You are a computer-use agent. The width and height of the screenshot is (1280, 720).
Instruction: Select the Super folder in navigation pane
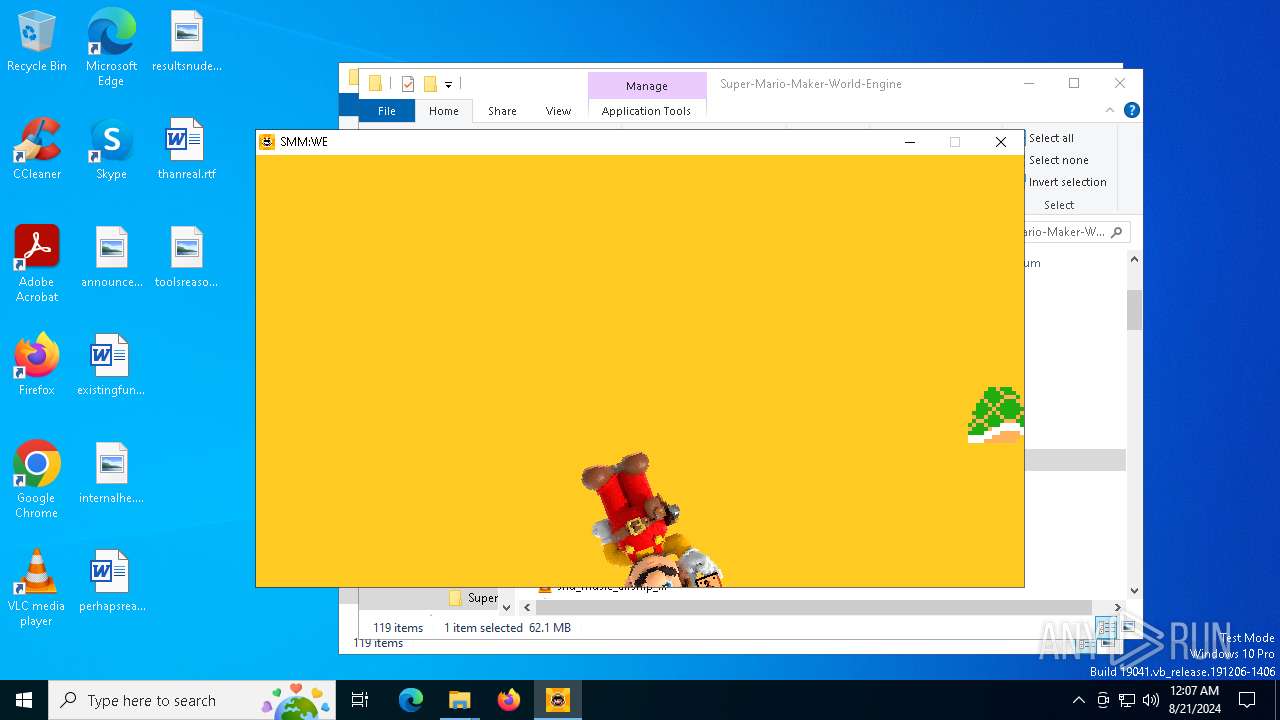click(474, 598)
